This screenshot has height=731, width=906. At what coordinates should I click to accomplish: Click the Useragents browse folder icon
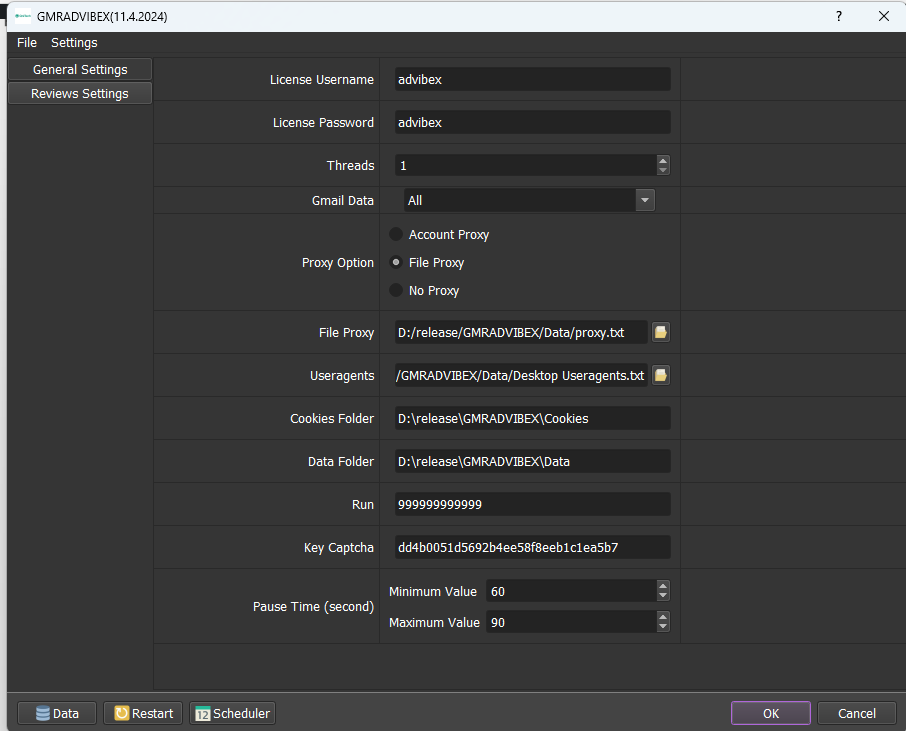[x=661, y=375]
